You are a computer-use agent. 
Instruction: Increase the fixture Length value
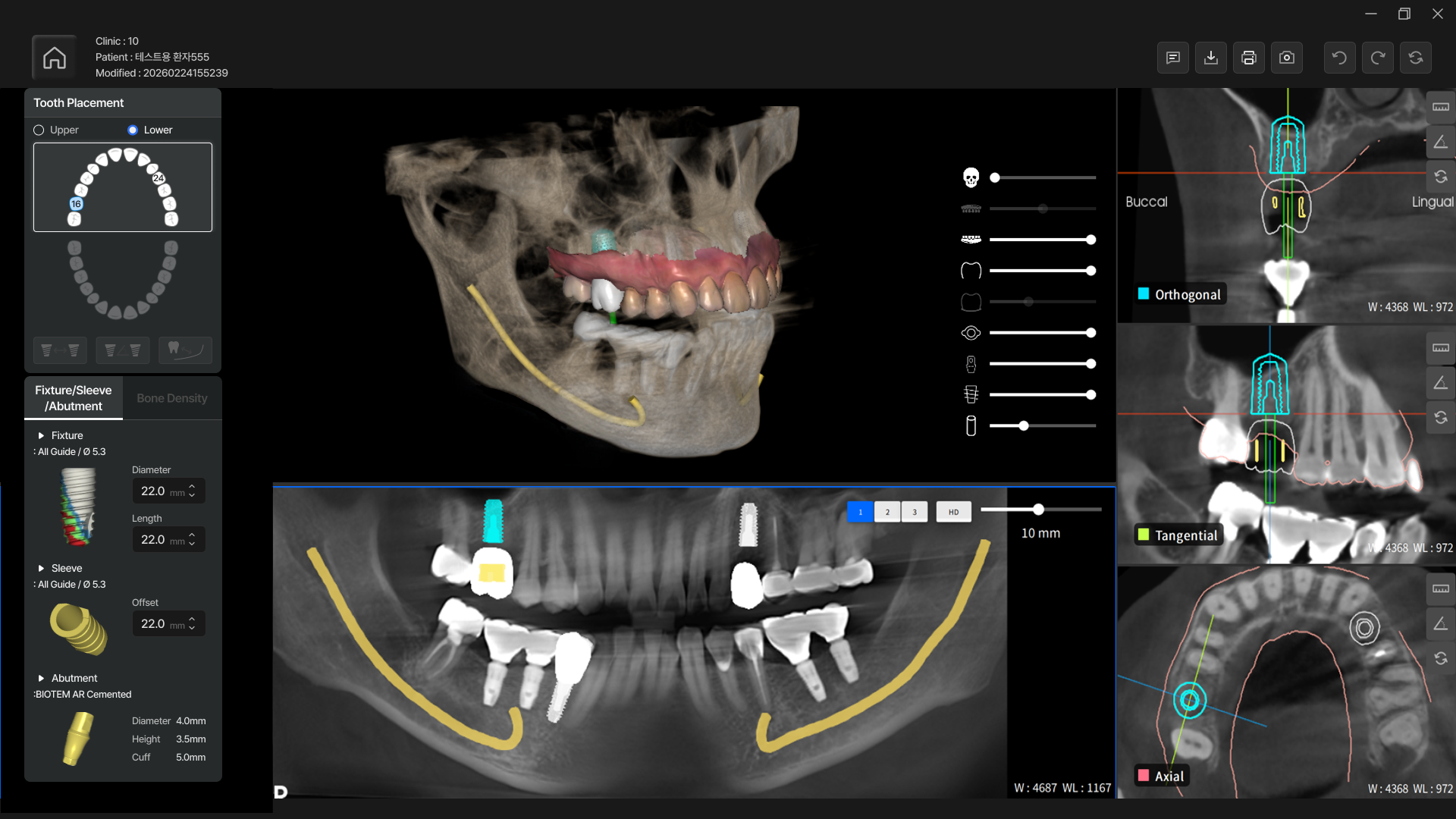coord(192,535)
